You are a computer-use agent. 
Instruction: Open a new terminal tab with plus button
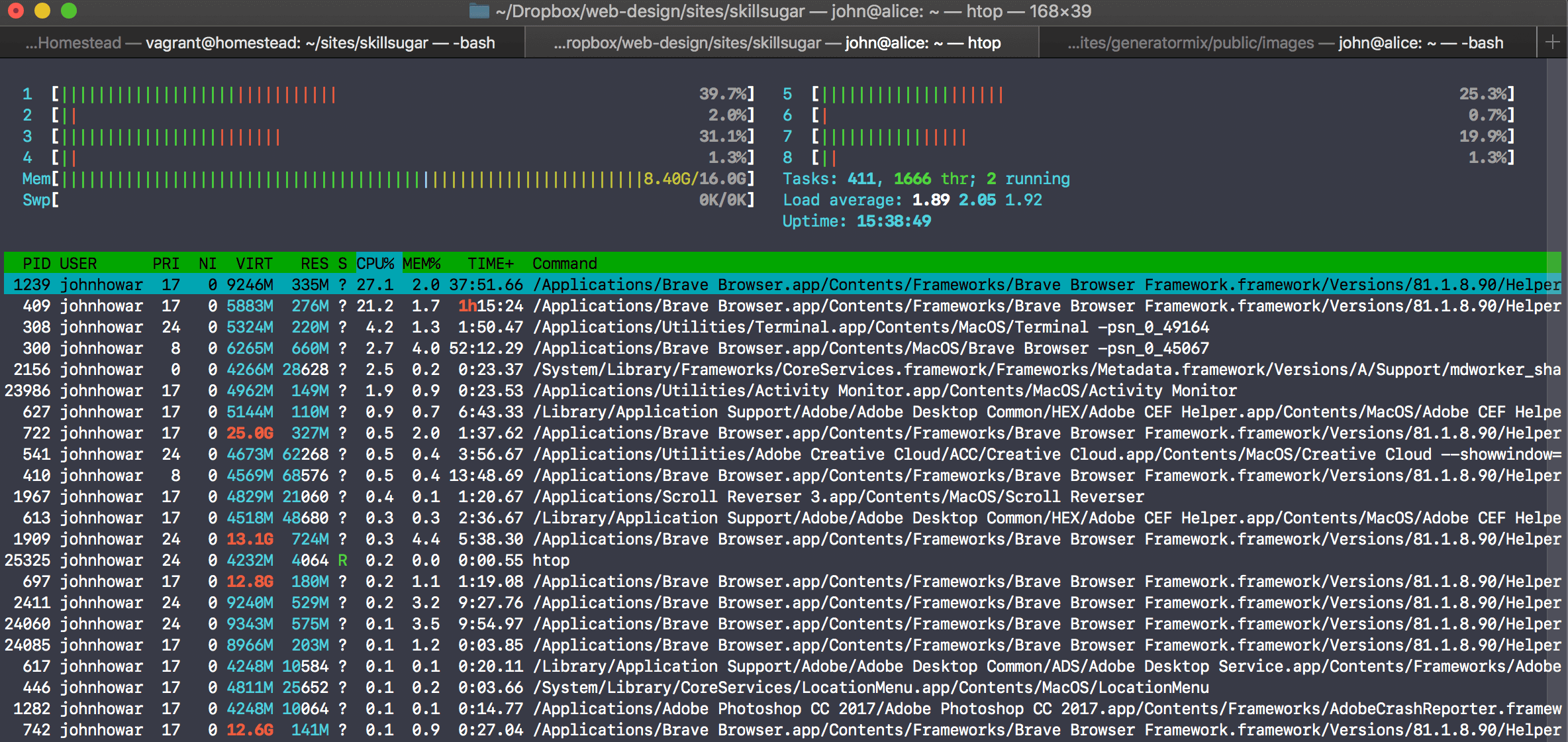1552,42
